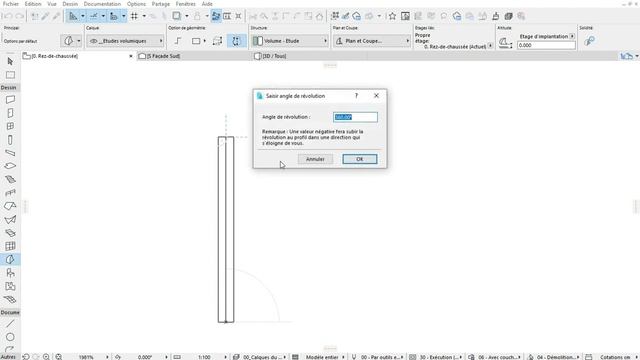This screenshot has height=360, width=640.
Task: Click the elevation 0.000 input field
Action: (x=546, y=45)
